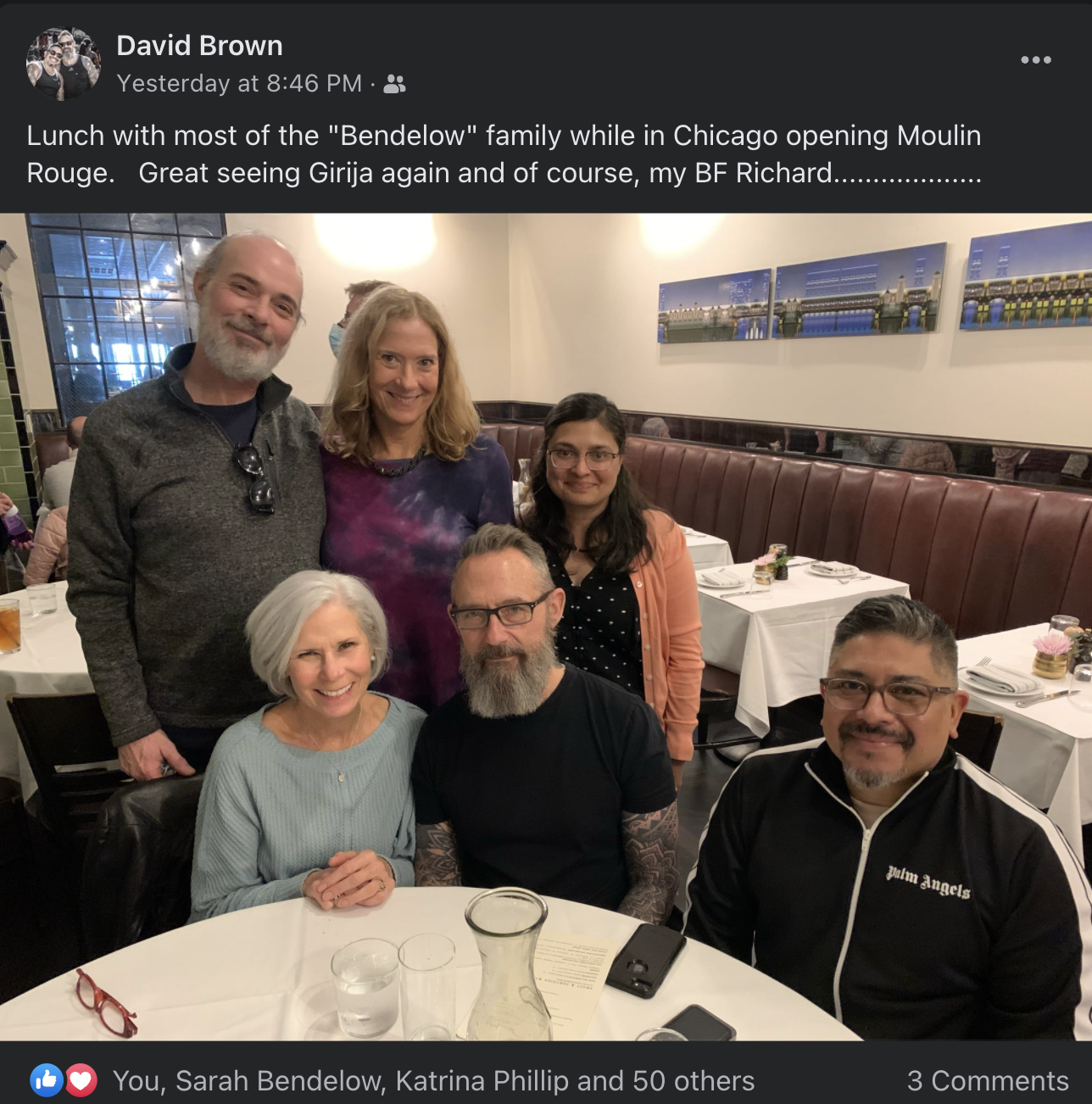Image resolution: width=1092 pixels, height=1104 pixels.
Task: Open David Brown's name link
Action: 199,46
